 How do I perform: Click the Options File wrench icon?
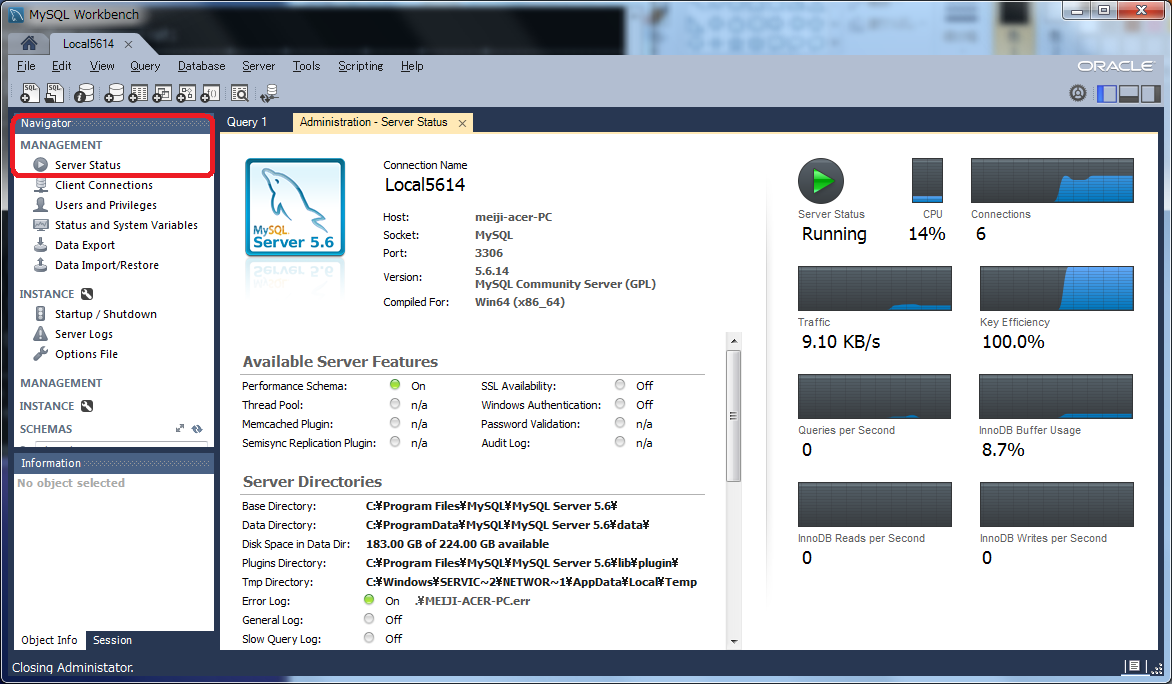41,354
